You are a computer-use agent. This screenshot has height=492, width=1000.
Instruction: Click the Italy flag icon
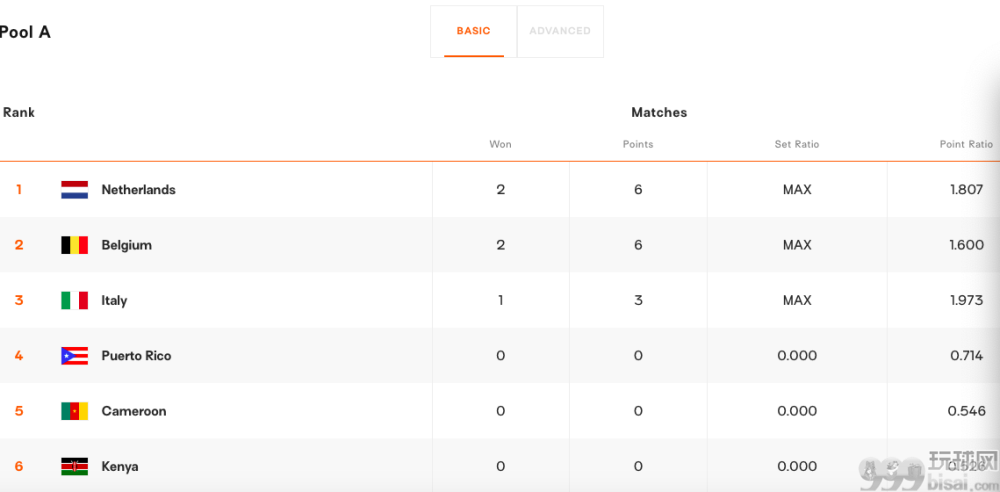tap(75, 301)
